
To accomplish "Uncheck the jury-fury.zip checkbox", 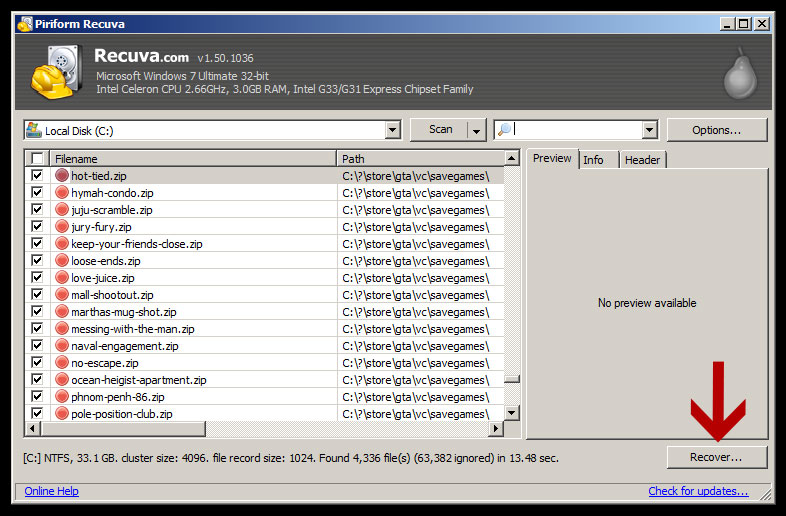I will coord(37,226).
